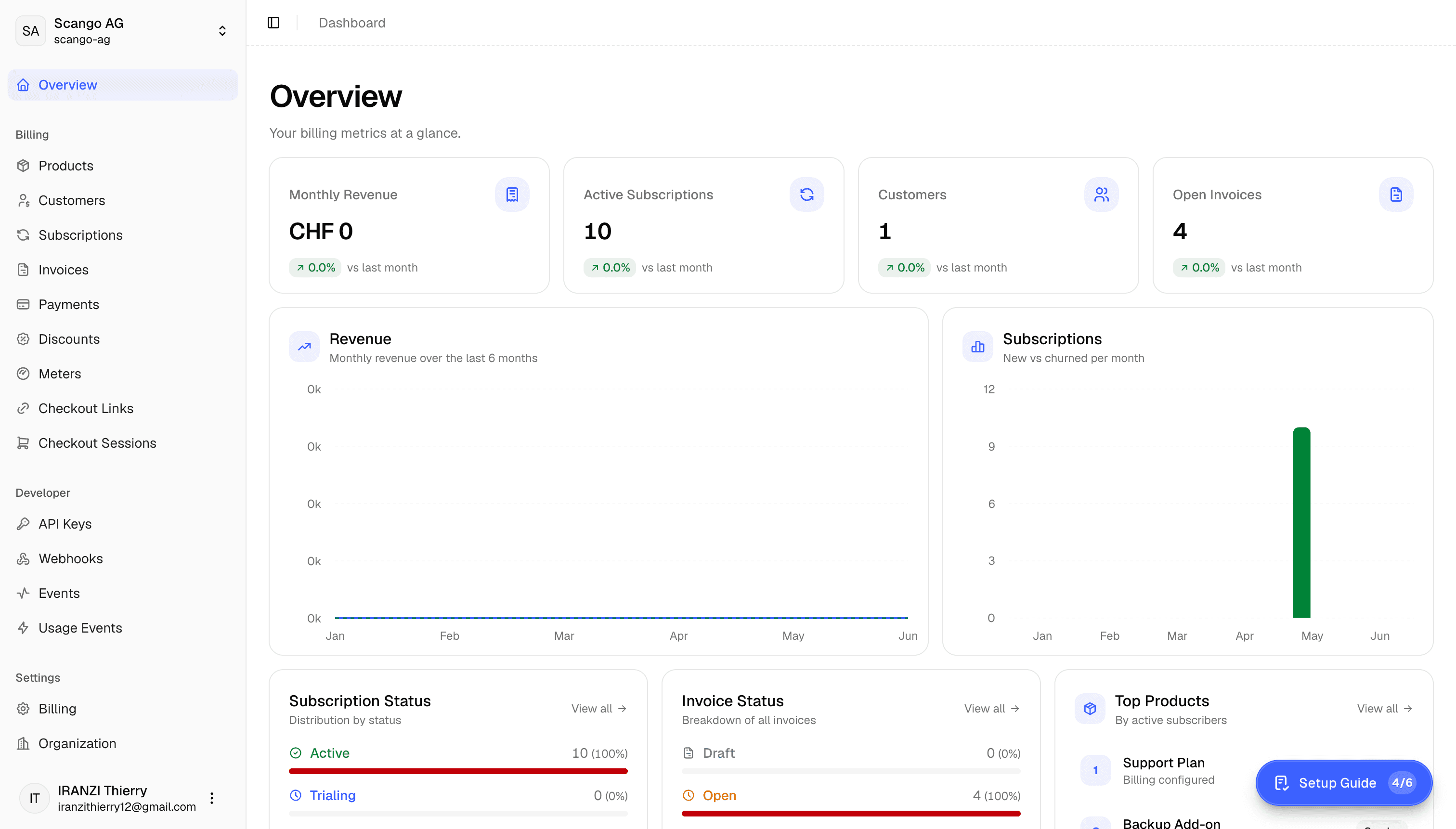Toggle the sidebar panel icon
The image size is (1456, 829).
point(273,23)
